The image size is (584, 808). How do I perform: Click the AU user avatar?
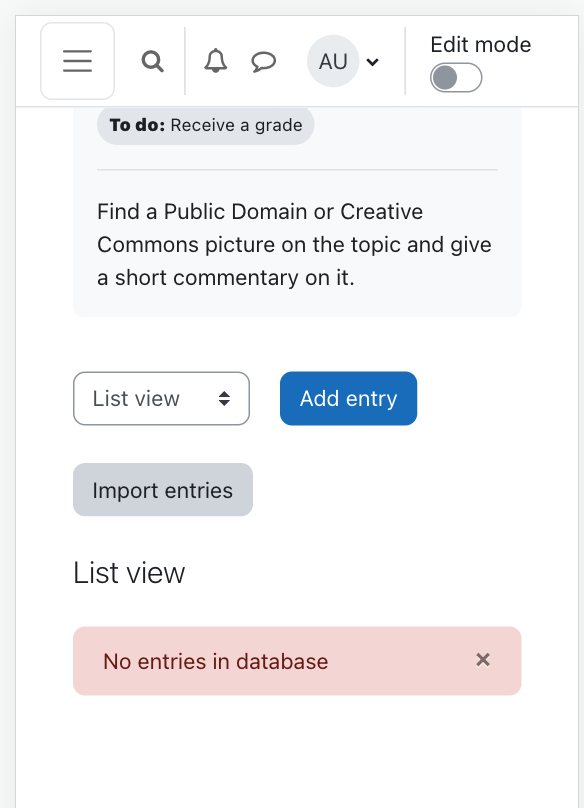pyautogui.click(x=333, y=61)
